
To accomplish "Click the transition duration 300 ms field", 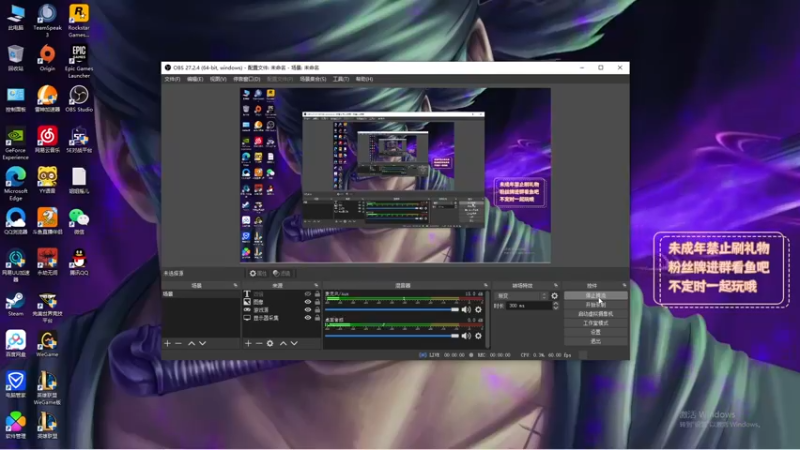I will [x=529, y=306].
